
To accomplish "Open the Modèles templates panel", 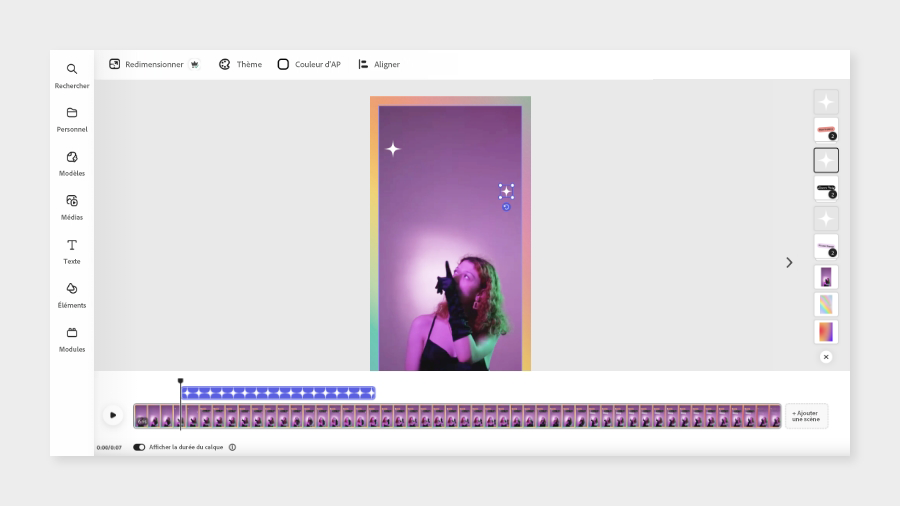I will point(72,164).
